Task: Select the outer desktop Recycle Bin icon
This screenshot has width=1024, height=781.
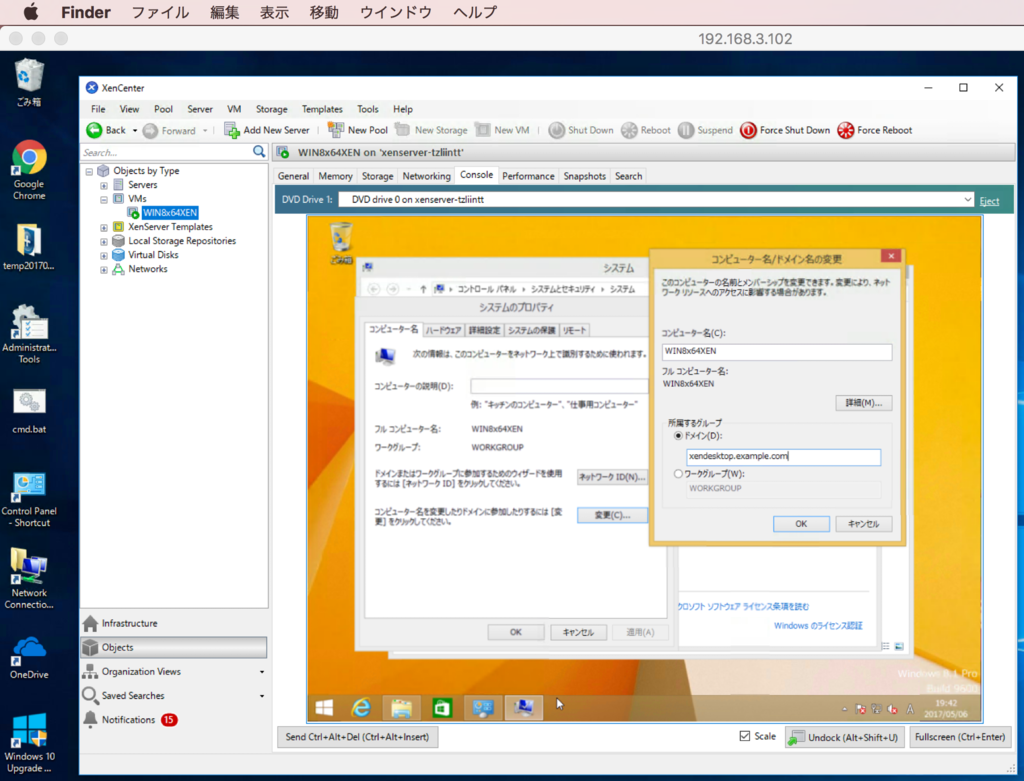Action: [x=29, y=82]
